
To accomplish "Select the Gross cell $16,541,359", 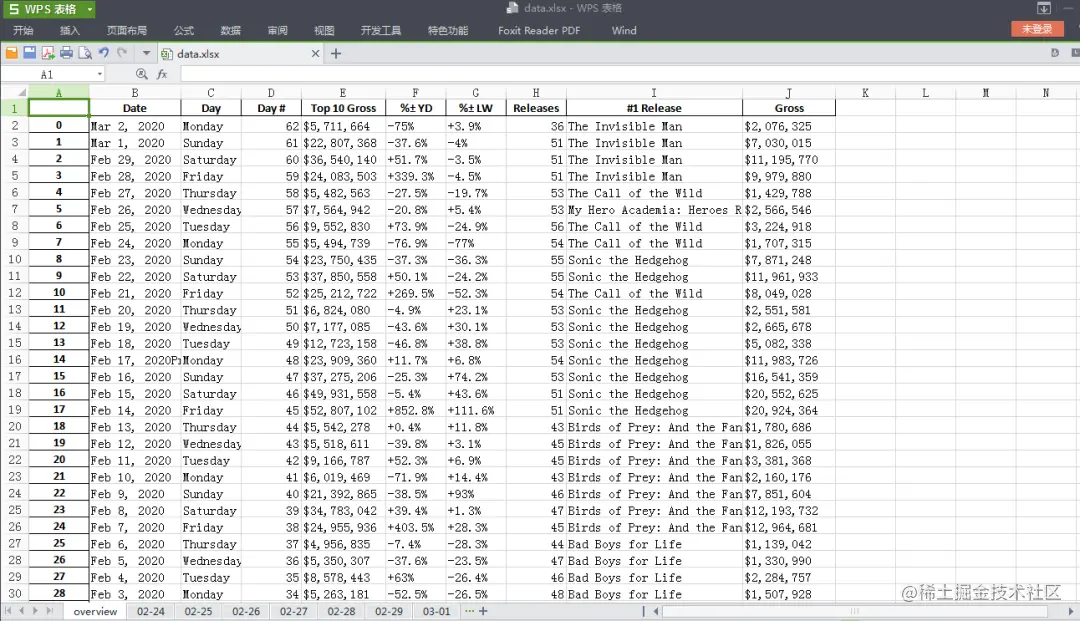I will coord(789,377).
